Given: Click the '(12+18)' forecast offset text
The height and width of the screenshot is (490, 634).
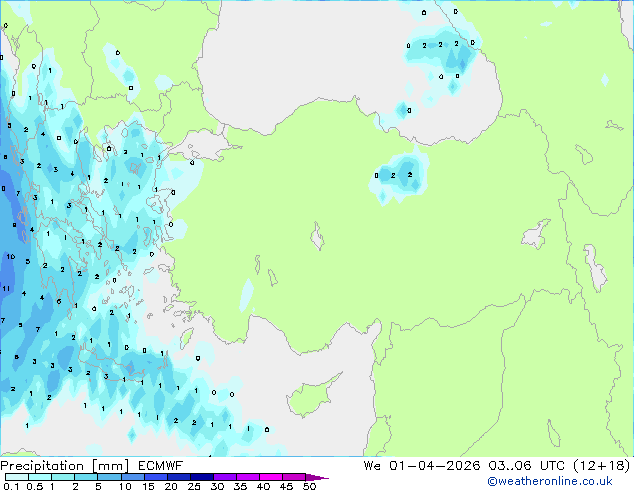Looking at the screenshot, I should pos(602,466).
